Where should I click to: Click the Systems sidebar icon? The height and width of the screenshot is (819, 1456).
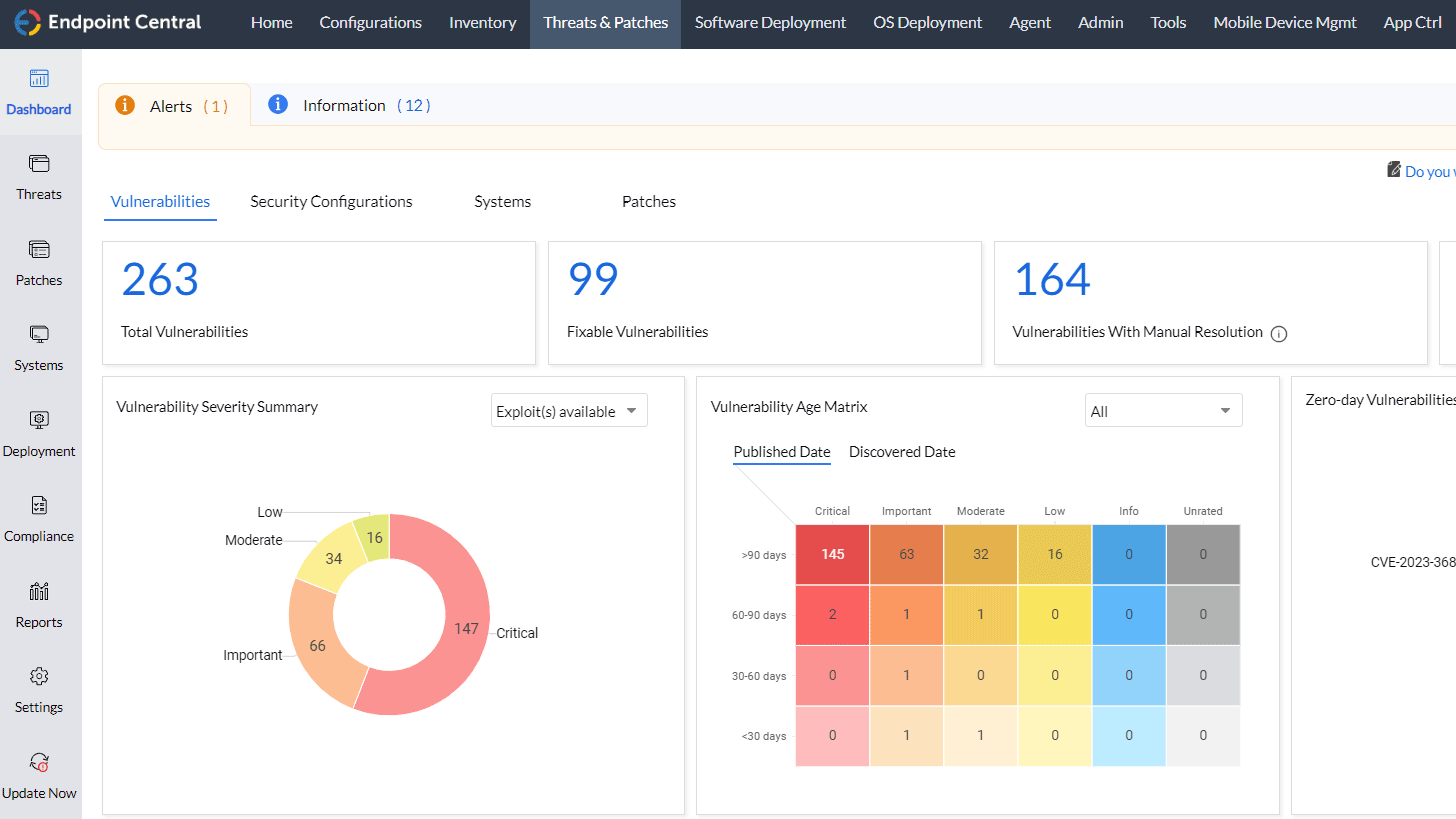(39, 348)
